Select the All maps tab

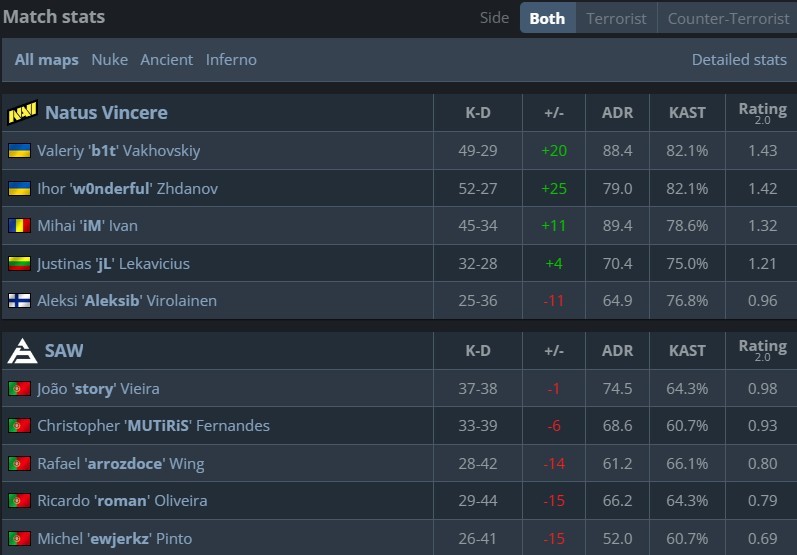tap(46, 60)
